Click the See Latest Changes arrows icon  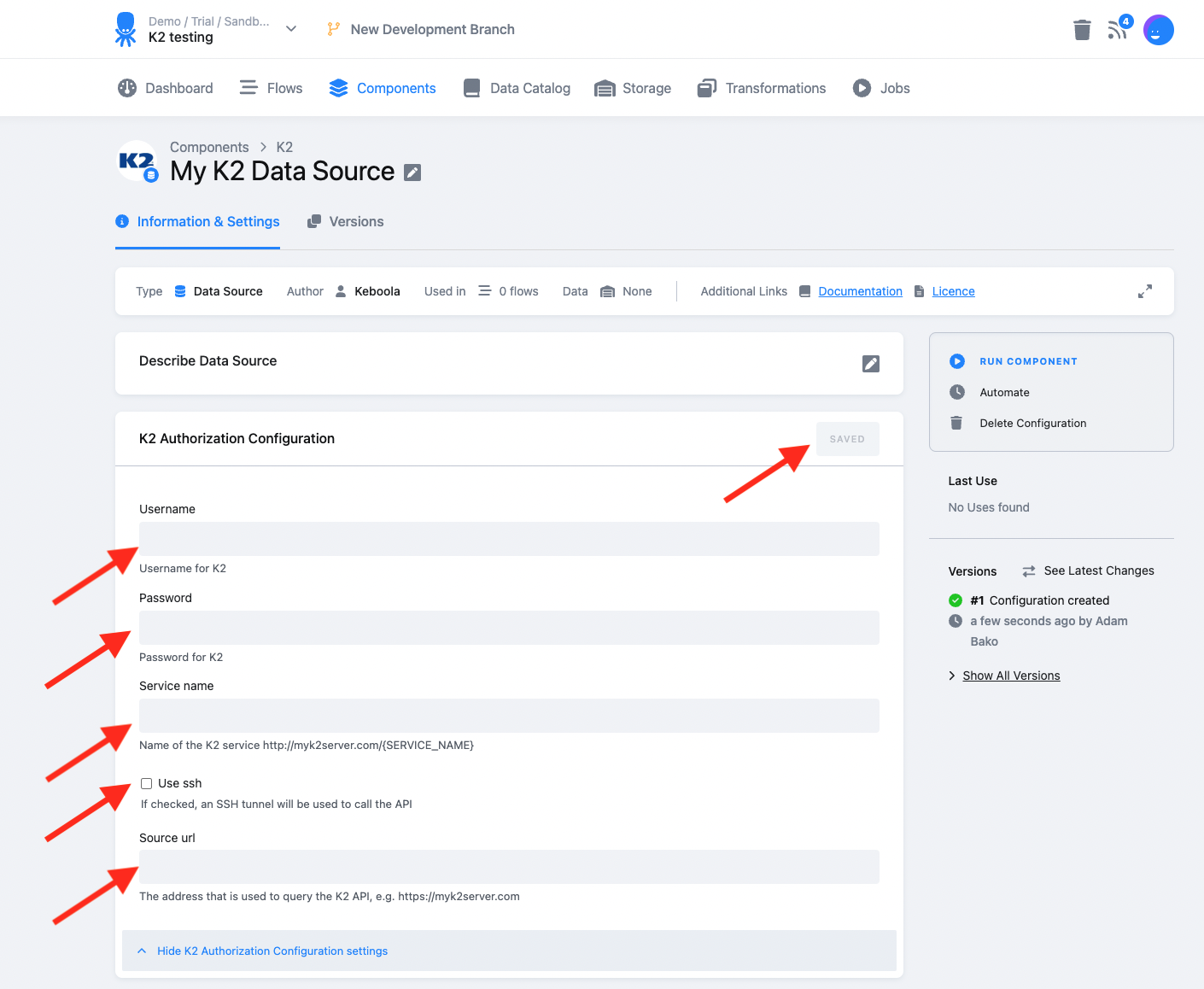tap(1028, 571)
